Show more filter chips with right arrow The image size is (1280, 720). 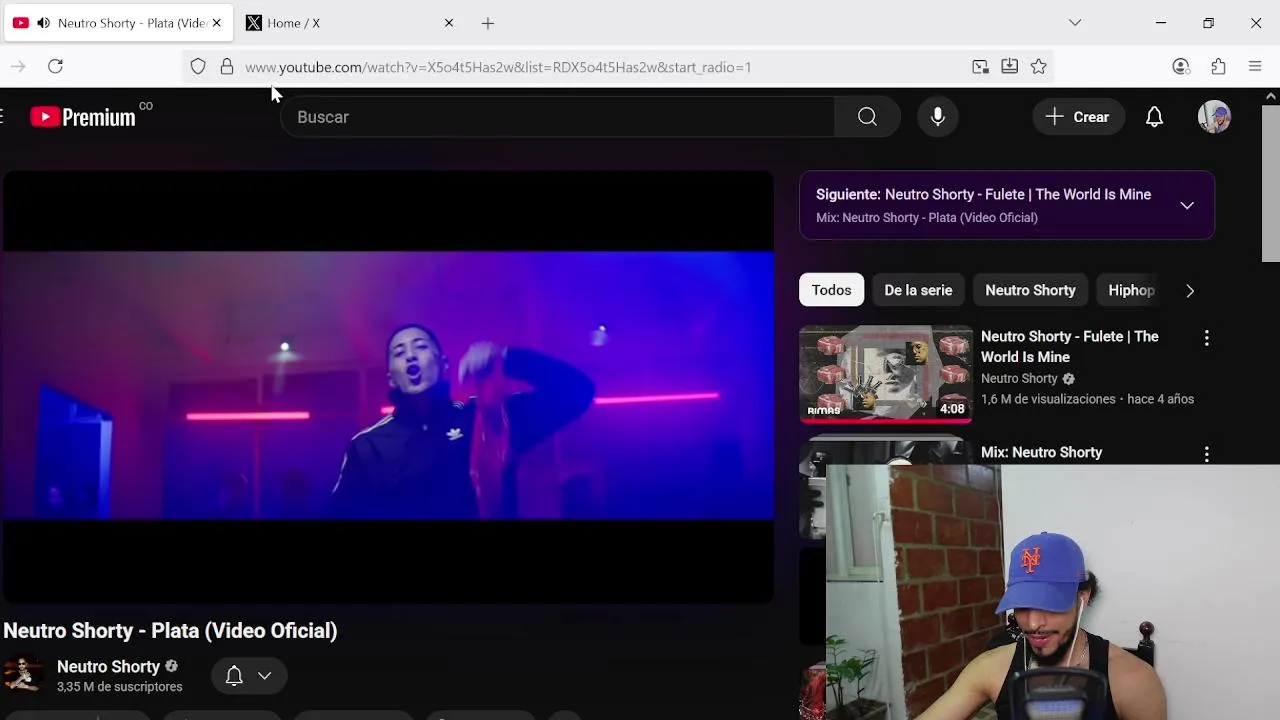tap(1190, 290)
